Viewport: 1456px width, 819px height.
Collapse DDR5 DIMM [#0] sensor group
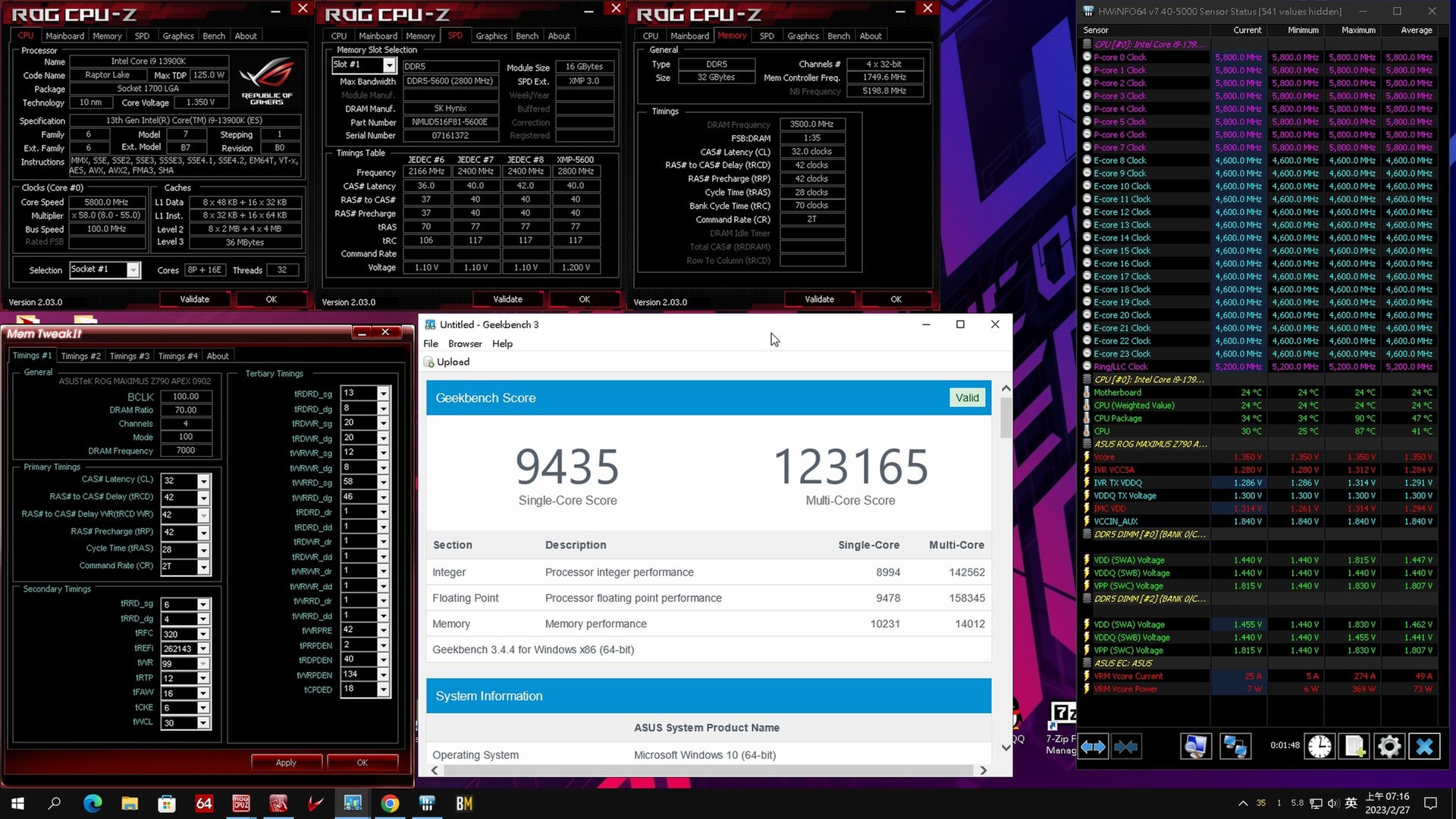[x=1087, y=535]
